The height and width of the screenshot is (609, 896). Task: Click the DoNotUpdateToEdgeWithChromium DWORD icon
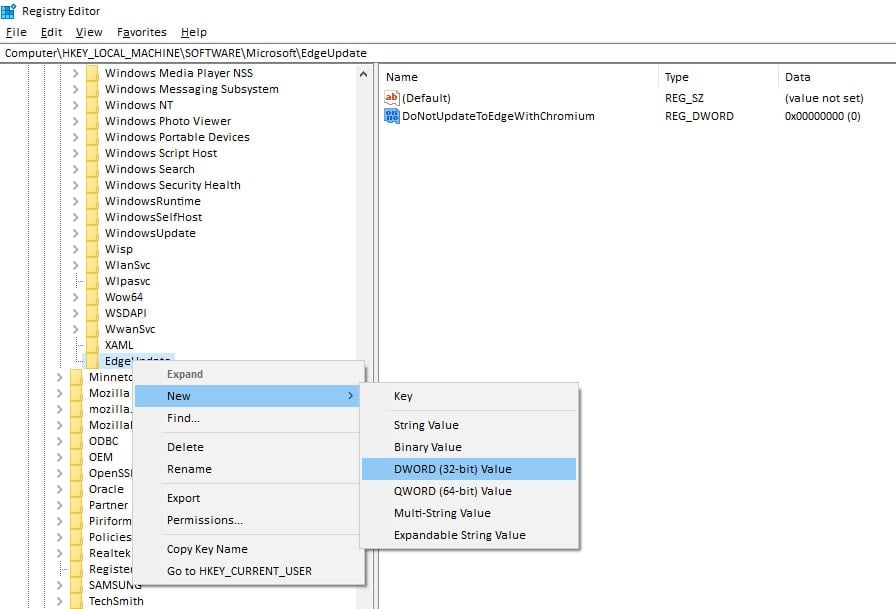pos(391,116)
